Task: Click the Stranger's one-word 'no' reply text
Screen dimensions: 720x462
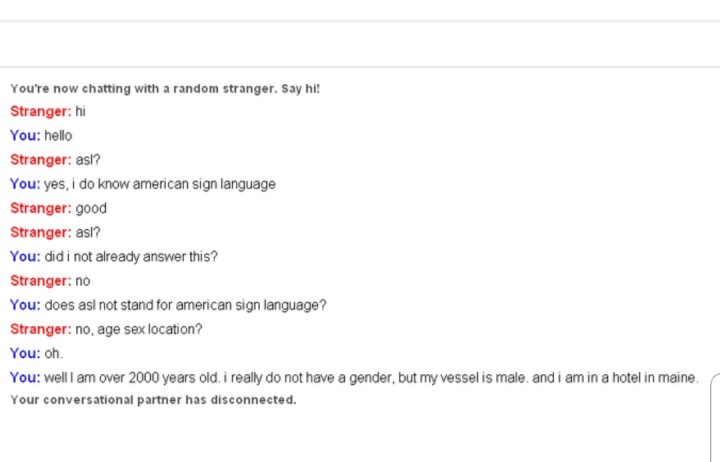Action: pyautogui.click(x=83, y=281)
